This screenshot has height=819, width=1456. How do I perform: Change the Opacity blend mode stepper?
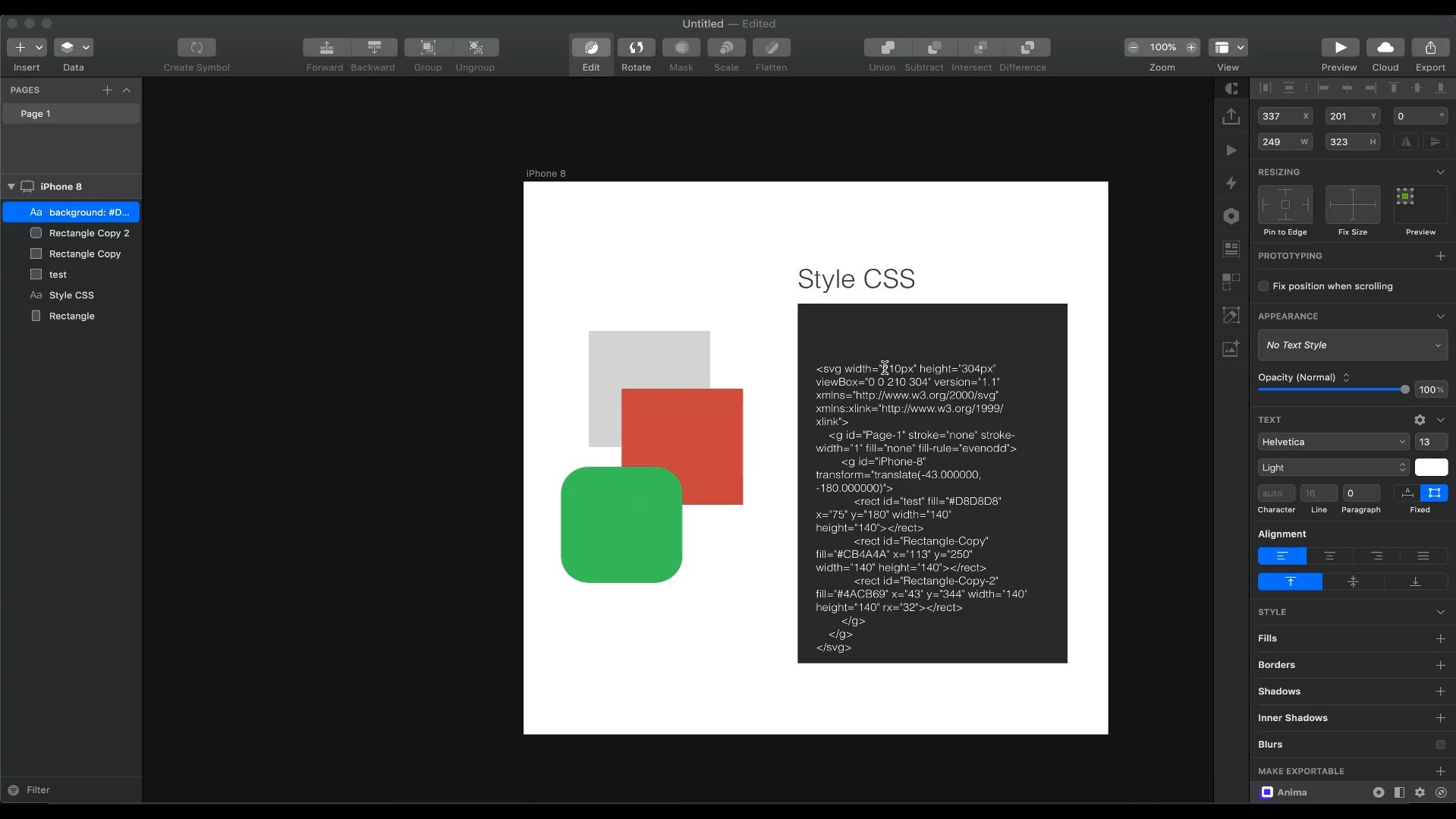[1346, 377]
